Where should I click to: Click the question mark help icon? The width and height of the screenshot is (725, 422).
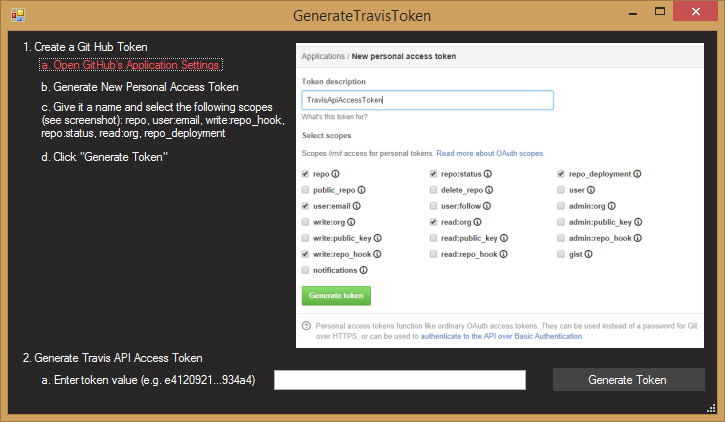point(305,326)
